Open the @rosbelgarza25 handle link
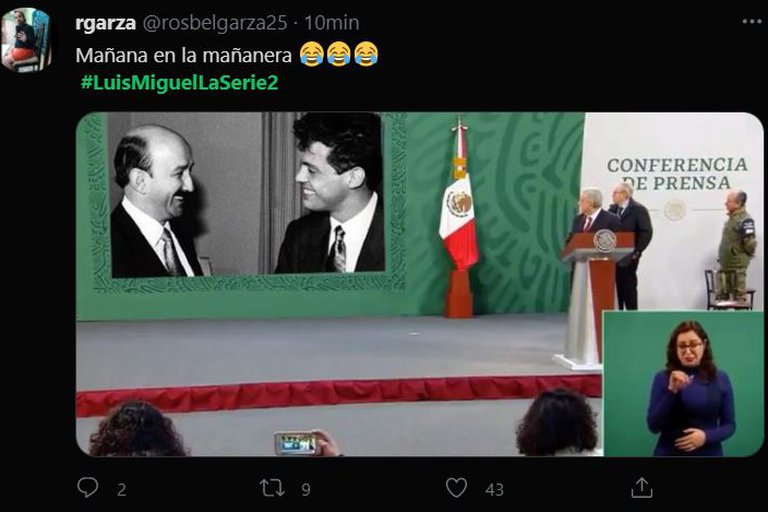Image resolution: width=768 pixels, height=512 pixels. (215, 23)
